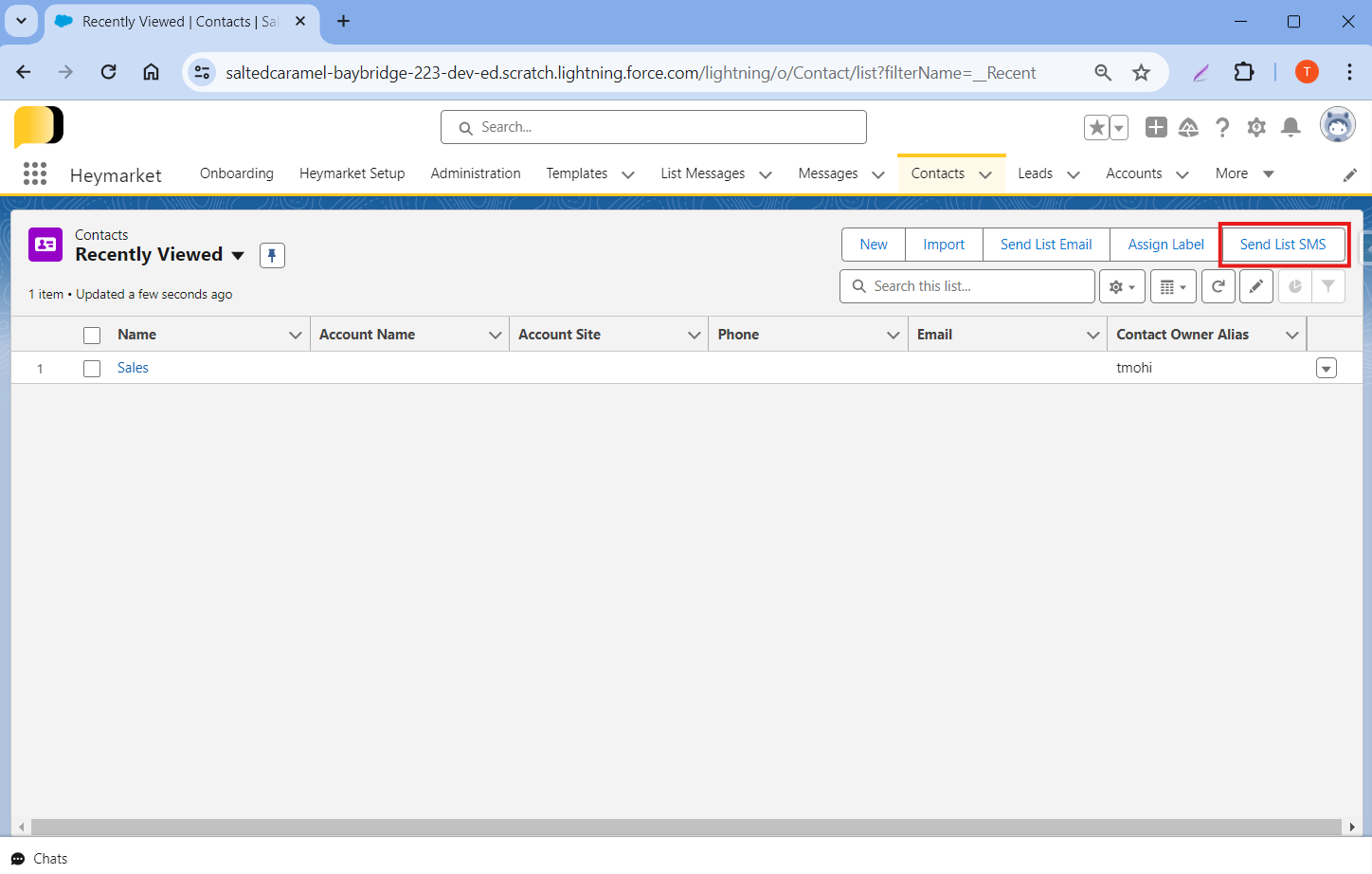Open the Notifications bell icon
Screen dimensions: 1372x874
tap(1291, 127)
